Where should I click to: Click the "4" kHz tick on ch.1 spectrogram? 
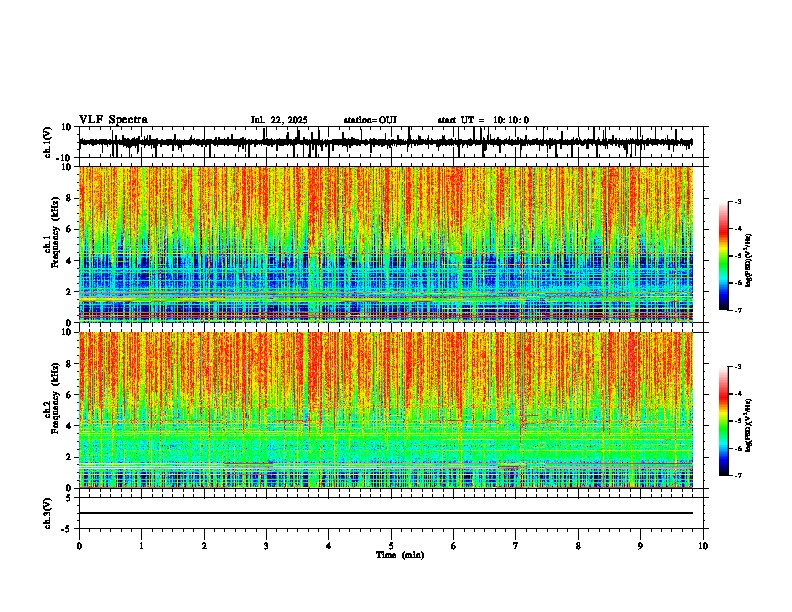pos(70,261)
